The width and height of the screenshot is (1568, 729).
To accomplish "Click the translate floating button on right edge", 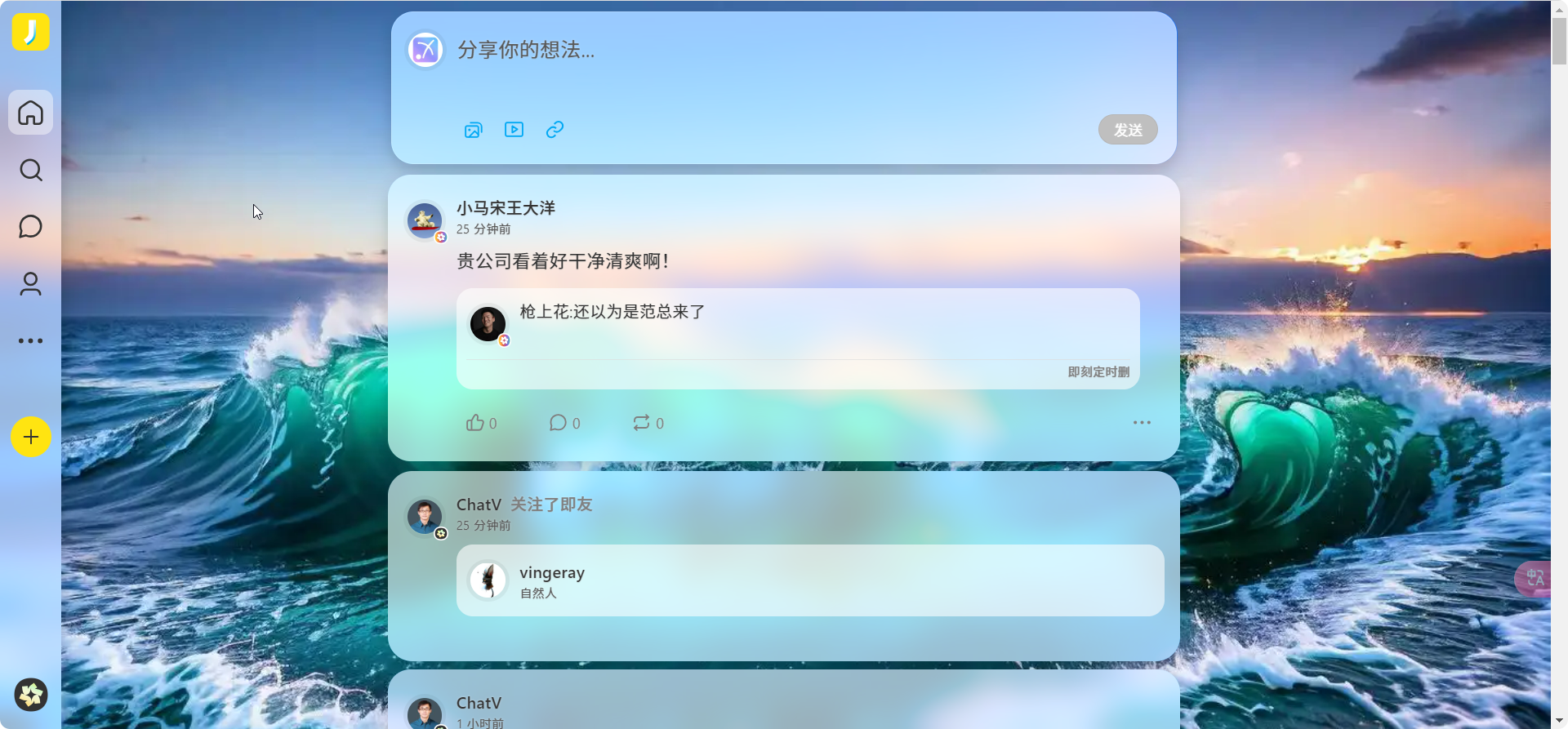I will tap(1535, 579).
